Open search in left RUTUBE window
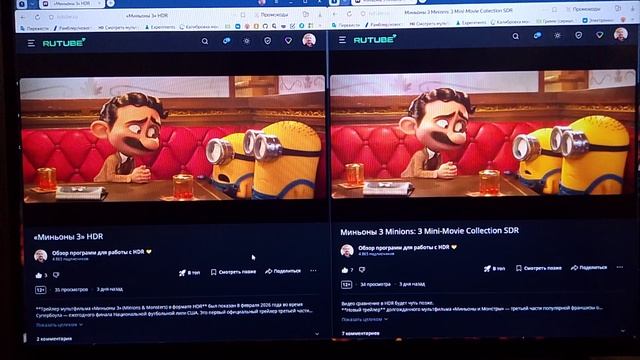 click(205, 41)
